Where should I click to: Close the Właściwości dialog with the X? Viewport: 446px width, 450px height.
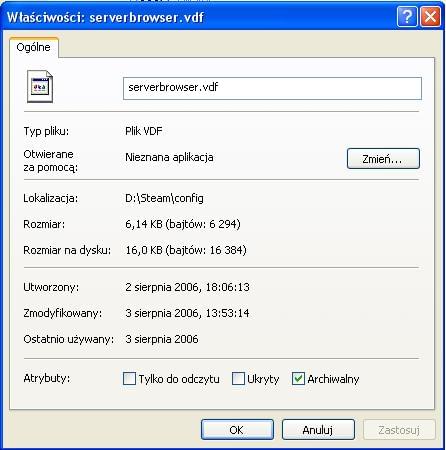click(x=430, y=16)
